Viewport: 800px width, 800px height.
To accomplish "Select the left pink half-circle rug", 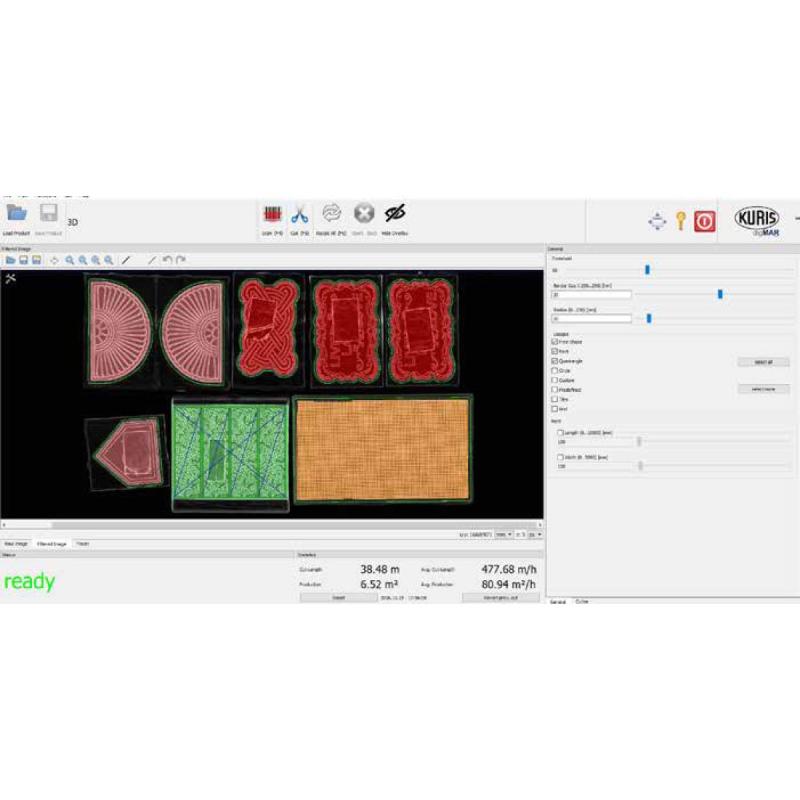I will pos(120,332).
